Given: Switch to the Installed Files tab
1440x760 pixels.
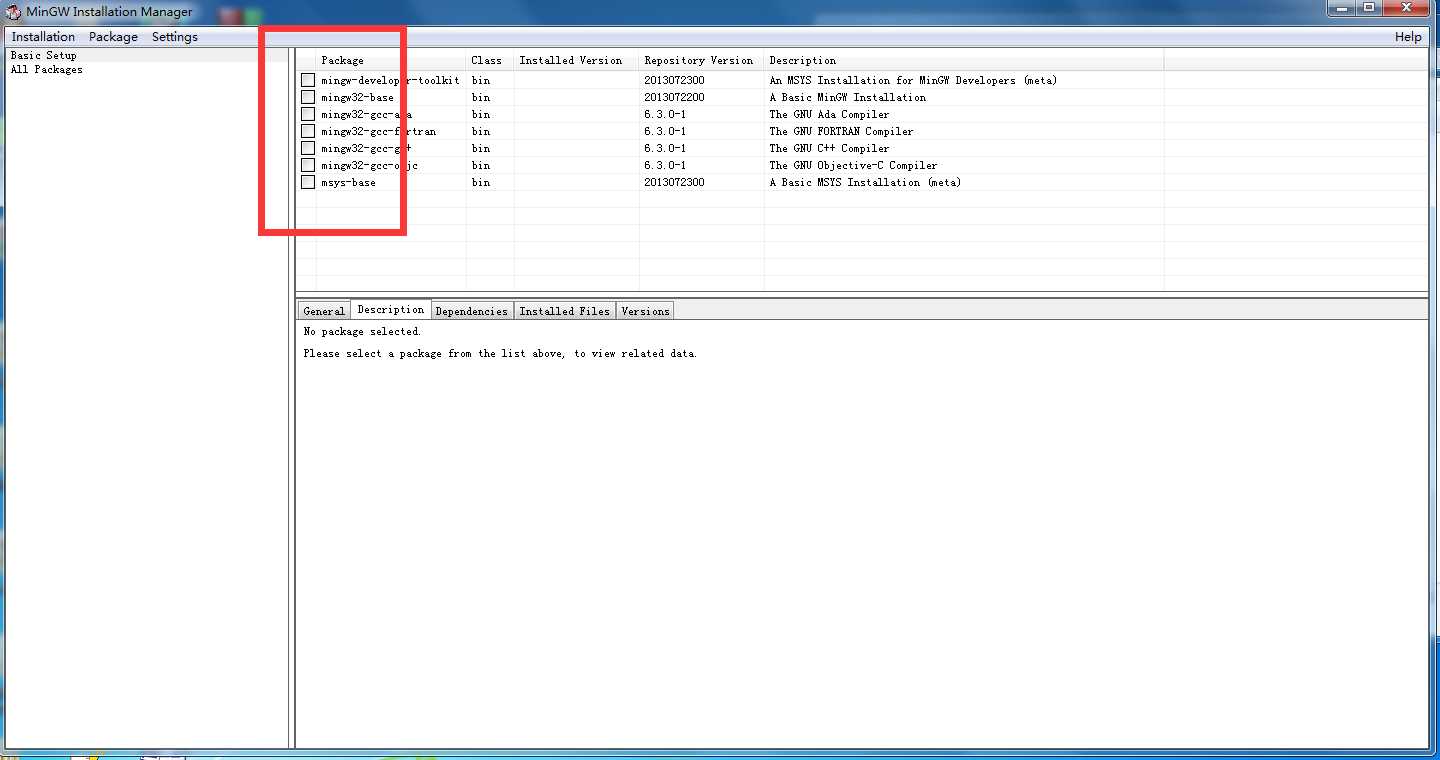Looking at the screenshot, I should pyautogui.click(x=564, y=311).
